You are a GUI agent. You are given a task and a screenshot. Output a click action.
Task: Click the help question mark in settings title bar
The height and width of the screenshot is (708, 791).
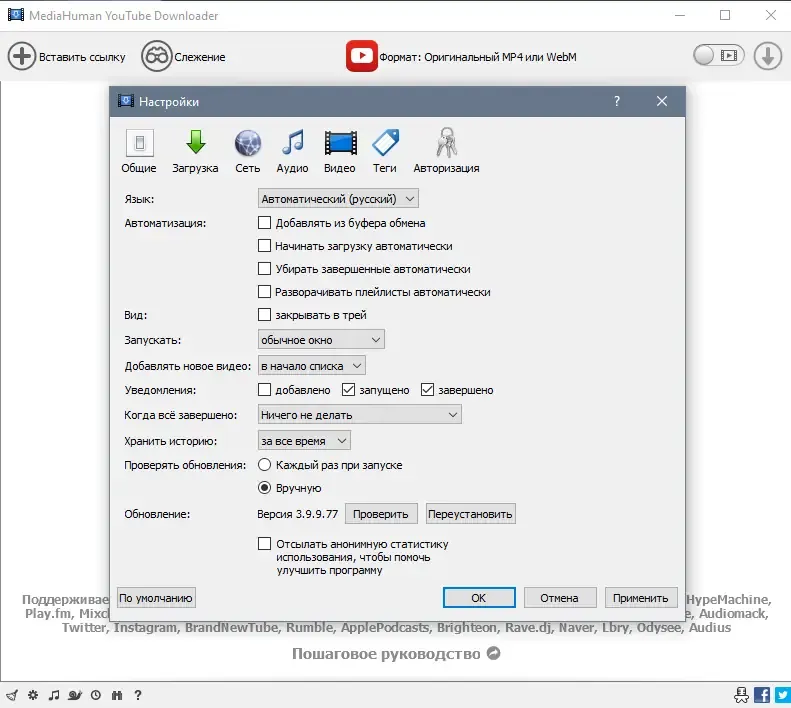616,101
